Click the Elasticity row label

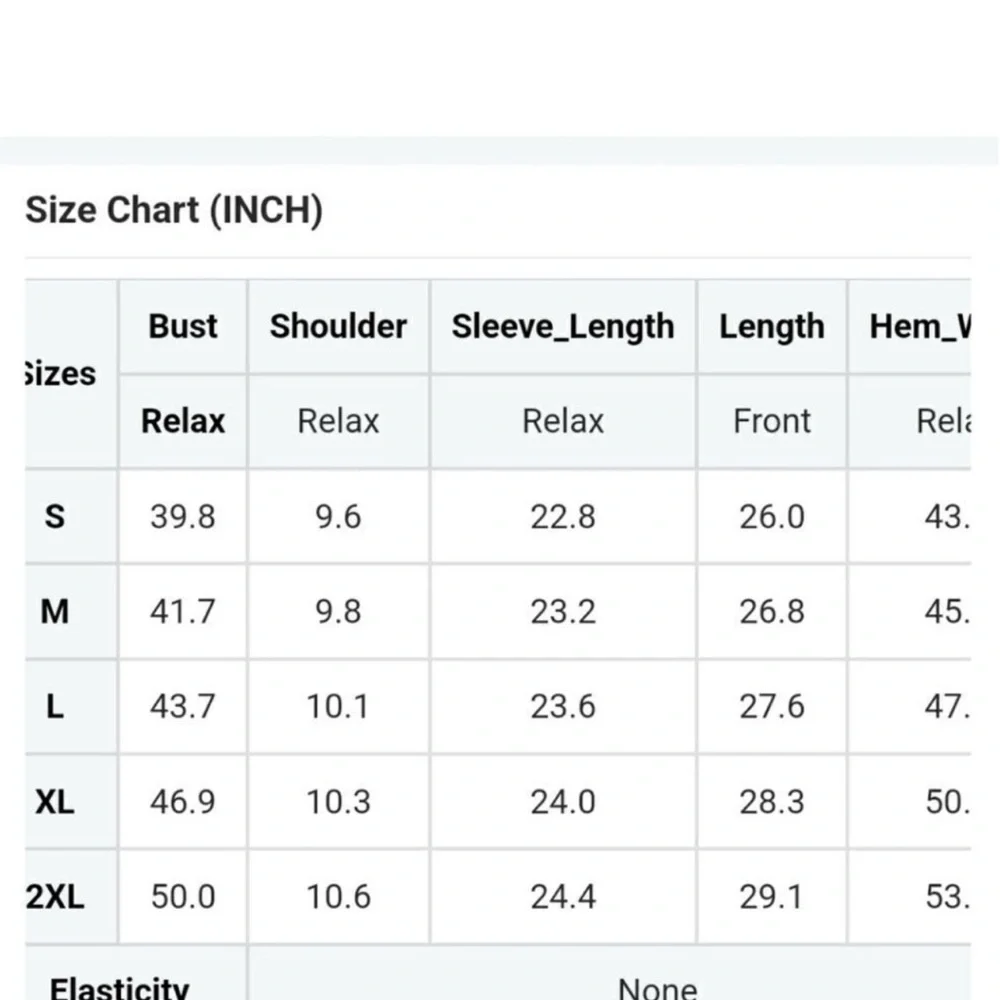(119, 988)
